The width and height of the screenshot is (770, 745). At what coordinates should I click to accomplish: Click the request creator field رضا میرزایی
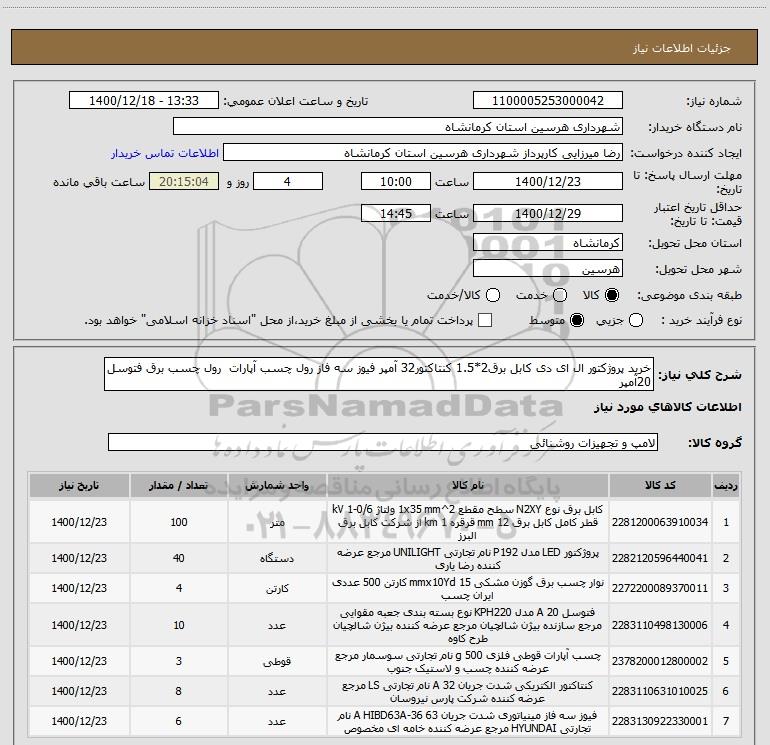[x=423, y=153]
